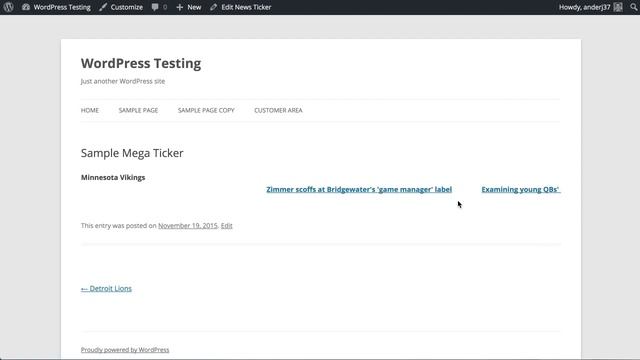Open the Customize option in admin bar
640x360 pixels.
(121, 7)
